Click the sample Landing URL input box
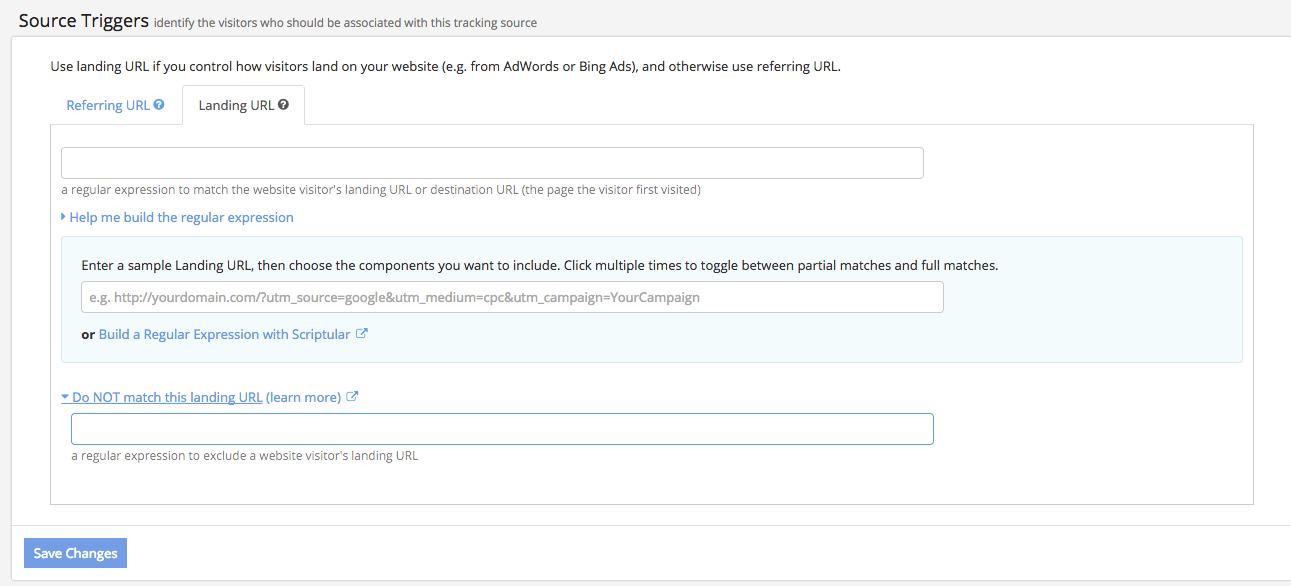This screenshot has height=586, width=1291. (x=512, y=297)
